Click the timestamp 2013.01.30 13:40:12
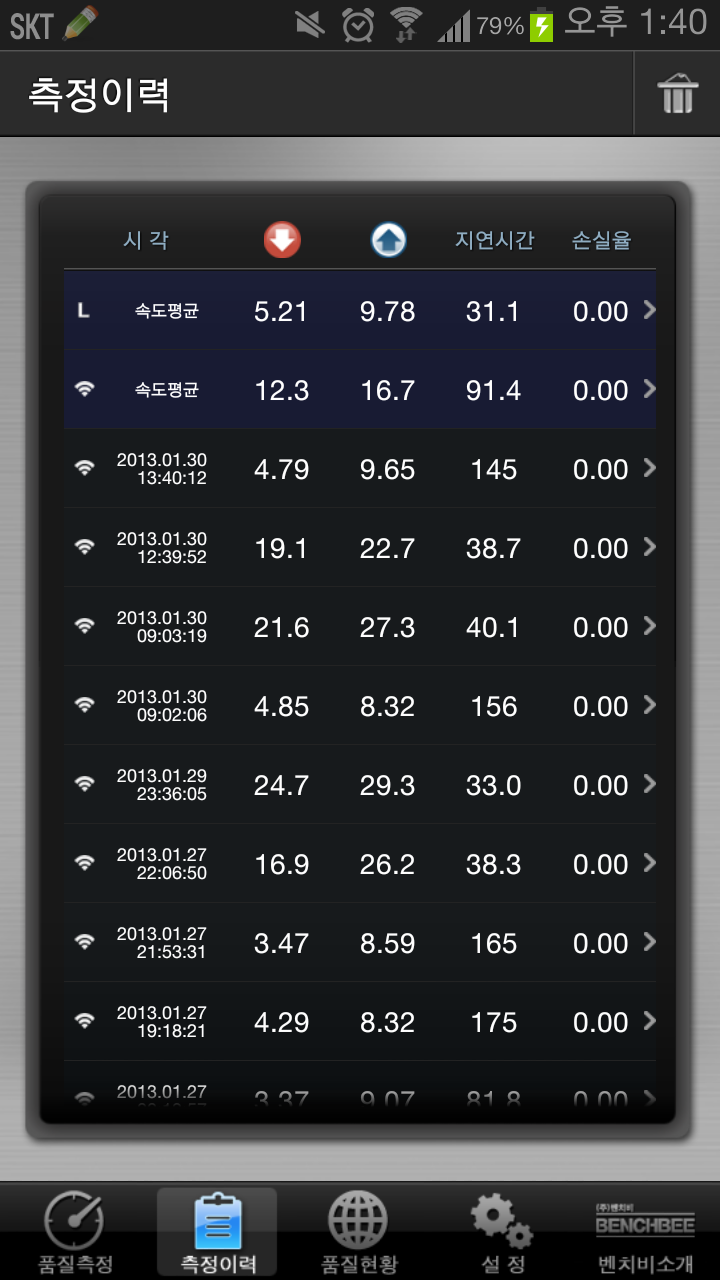This screenshot has width=720, height=1280. coord(162,469)
